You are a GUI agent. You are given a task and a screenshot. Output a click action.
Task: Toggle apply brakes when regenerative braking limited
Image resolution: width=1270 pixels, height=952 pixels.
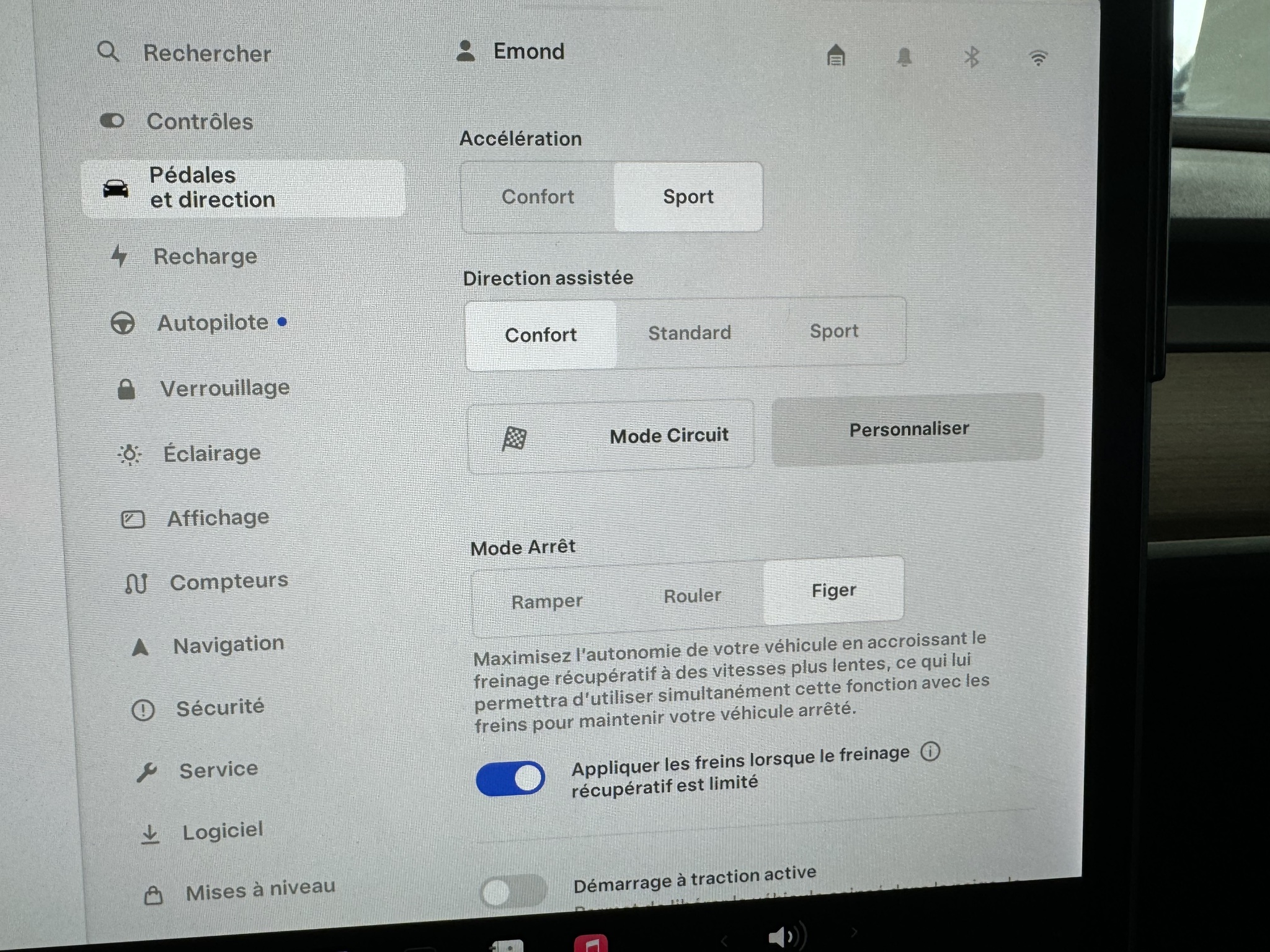[510, 778]
